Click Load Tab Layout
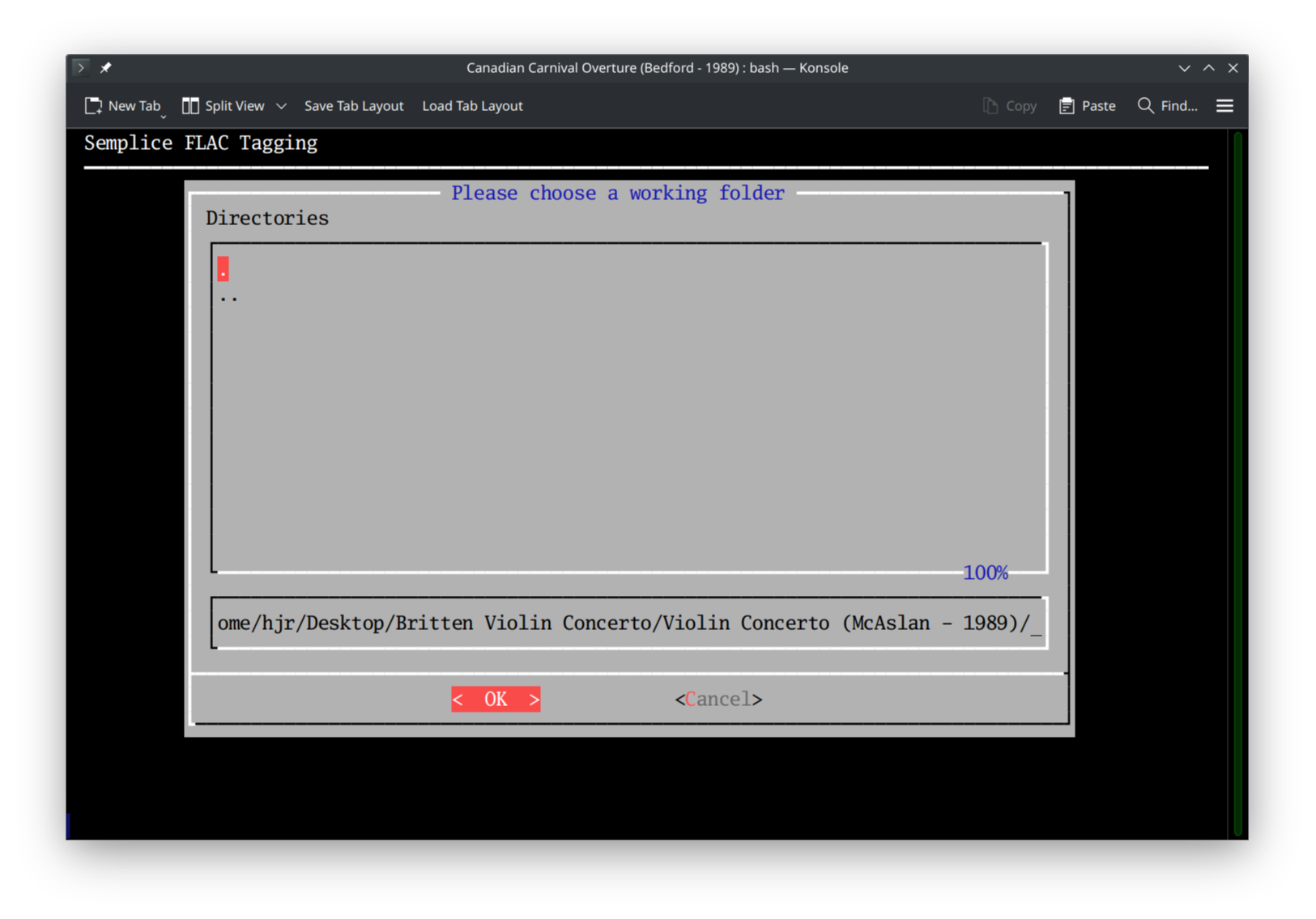This screenshot has height=919, width=1316. click(x=472, y=105)
